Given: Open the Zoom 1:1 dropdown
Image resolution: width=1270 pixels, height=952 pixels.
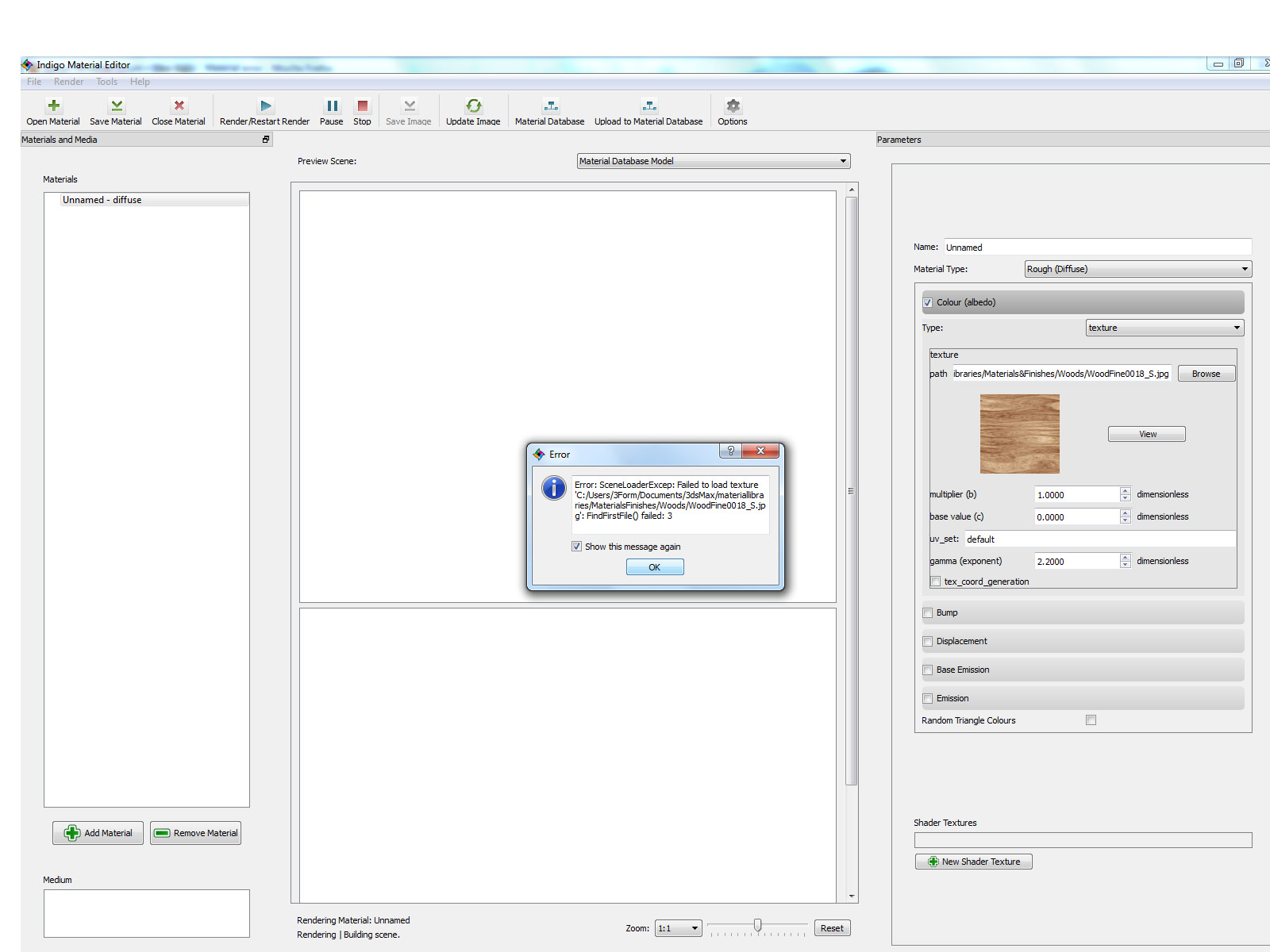Looking at the screenshot, I should (678, 928).
